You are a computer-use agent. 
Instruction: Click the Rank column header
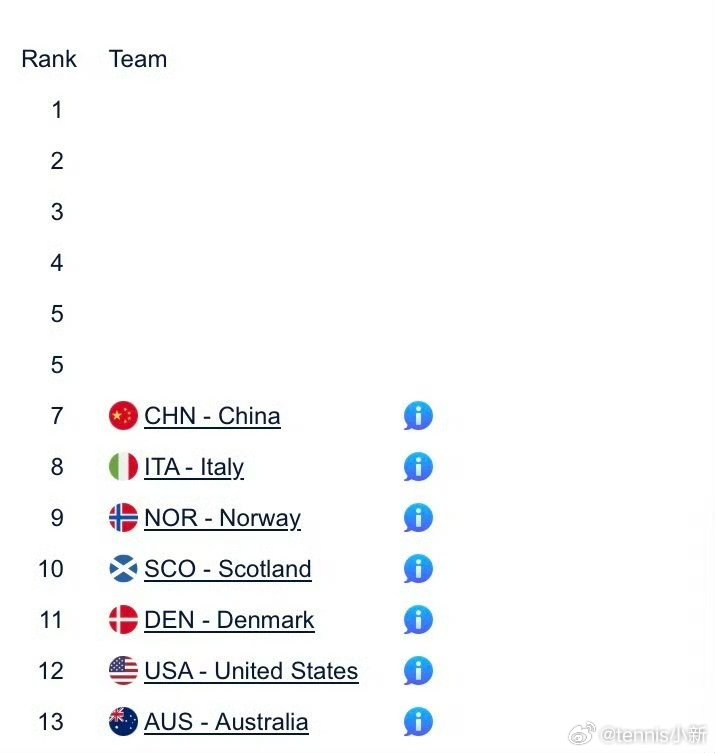coord(49,59)
